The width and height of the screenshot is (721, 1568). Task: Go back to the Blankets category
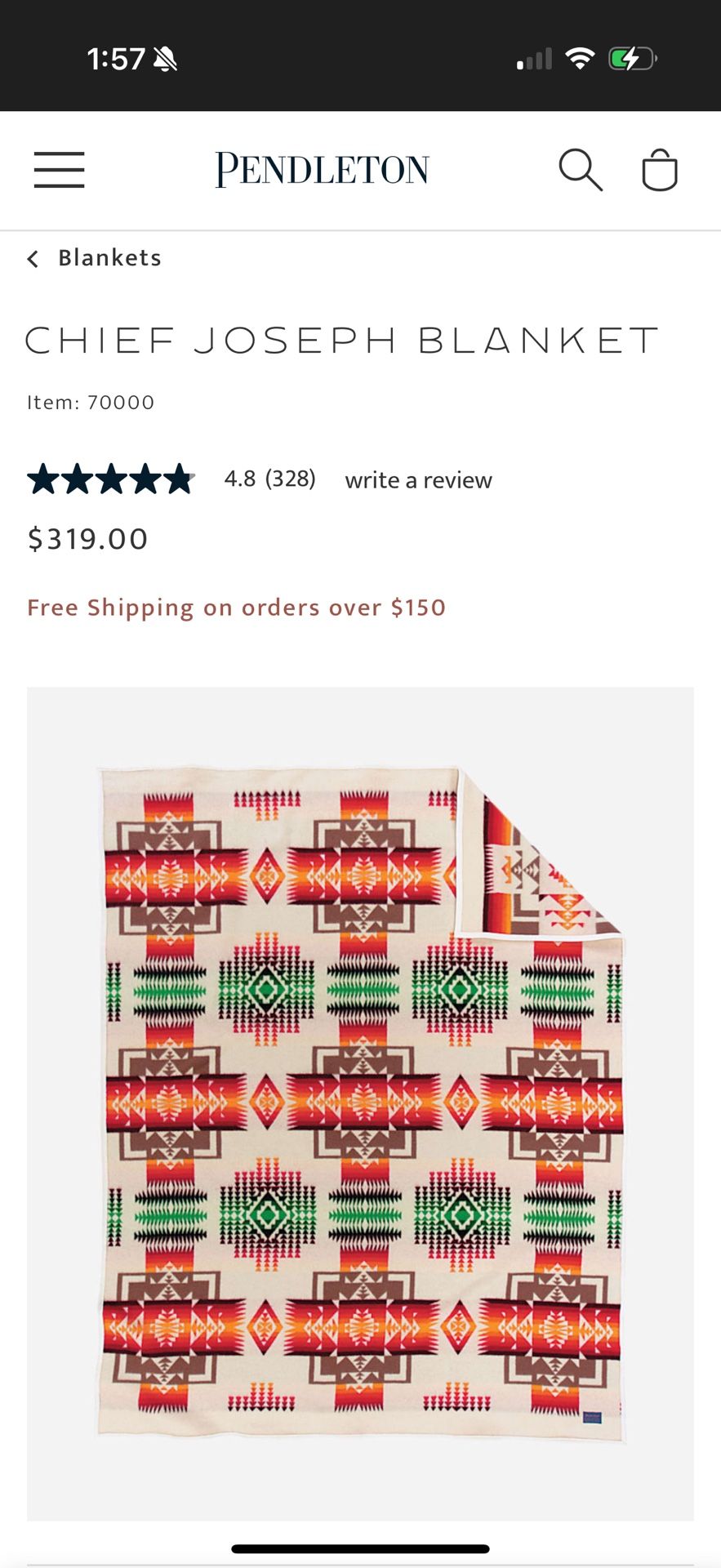tap(109, 258)
